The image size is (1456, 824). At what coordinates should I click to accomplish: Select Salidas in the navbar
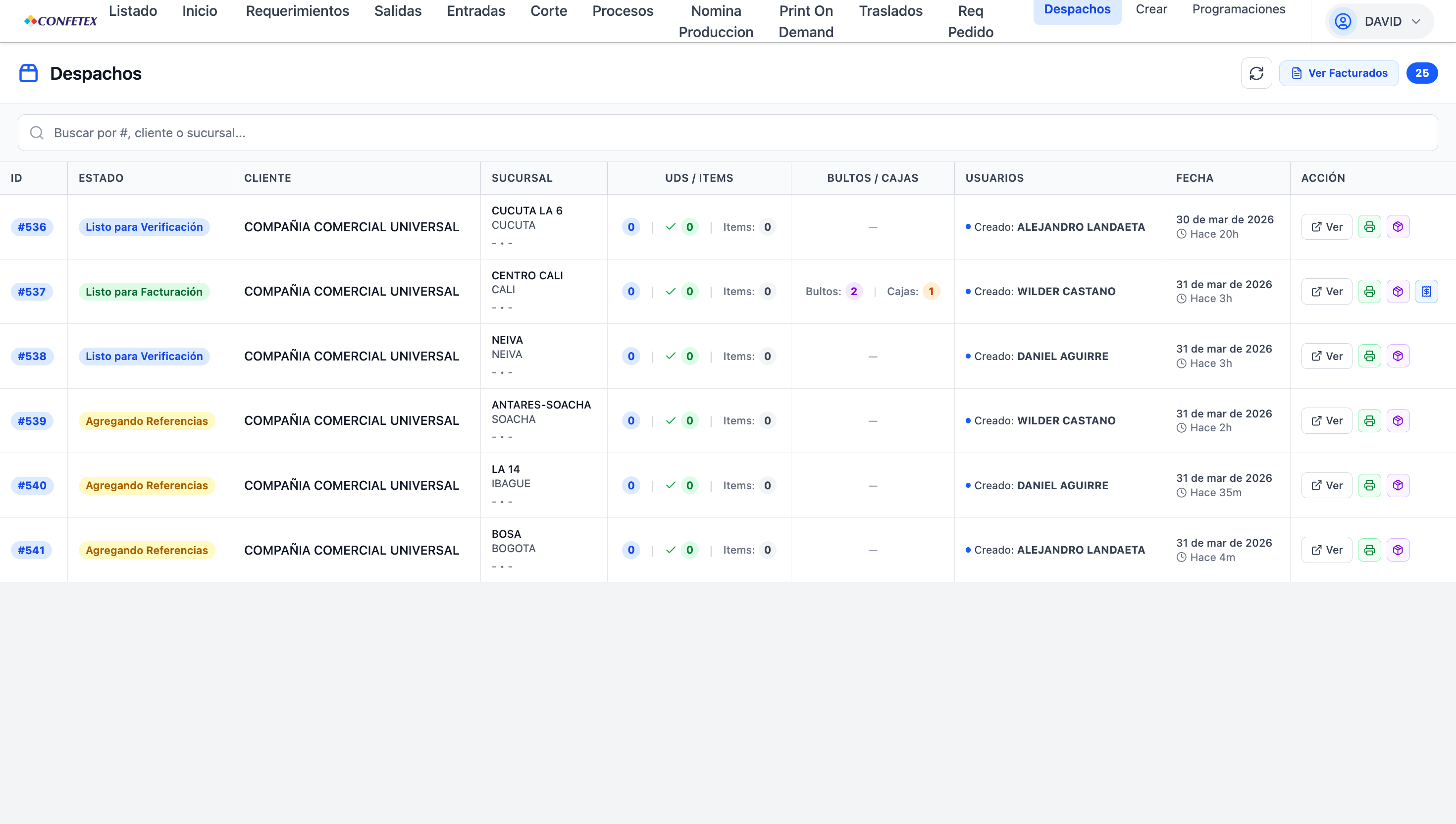click(x=398, y=11)
